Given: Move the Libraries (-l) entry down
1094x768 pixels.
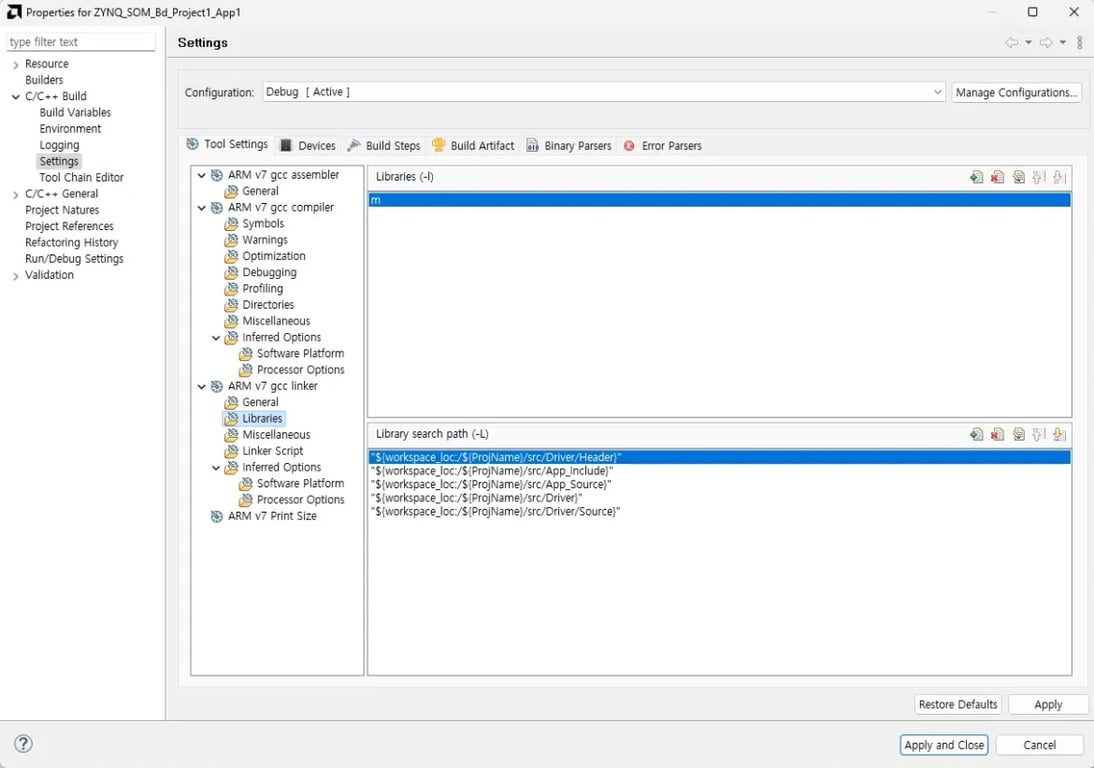Looking at the screenshot, I should point(1059,177).
